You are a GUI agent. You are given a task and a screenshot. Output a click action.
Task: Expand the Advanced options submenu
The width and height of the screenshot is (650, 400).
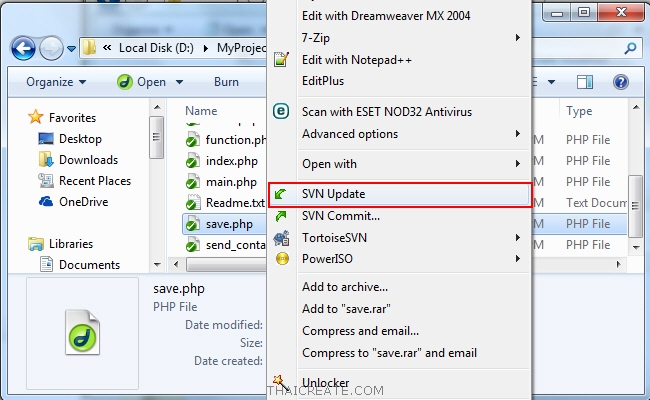tap(518, 133)
